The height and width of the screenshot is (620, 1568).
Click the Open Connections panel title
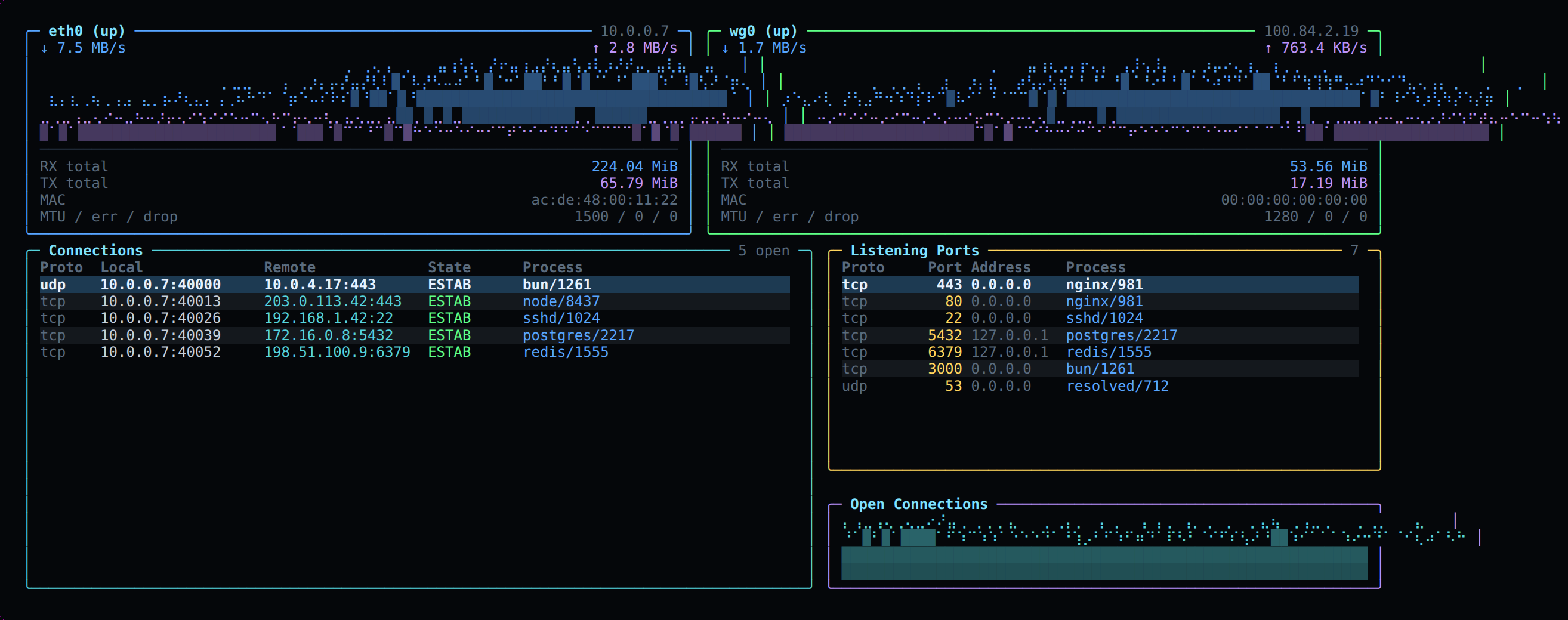(918, 504)
